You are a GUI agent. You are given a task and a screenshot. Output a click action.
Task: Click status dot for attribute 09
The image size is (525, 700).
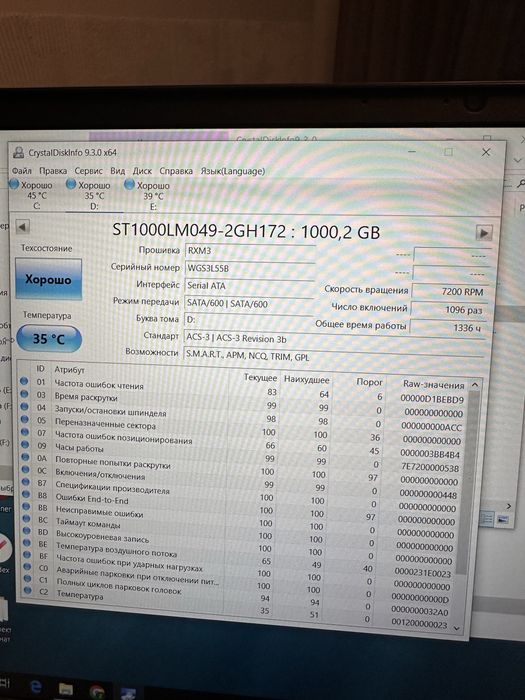click(x=25, y=445)
